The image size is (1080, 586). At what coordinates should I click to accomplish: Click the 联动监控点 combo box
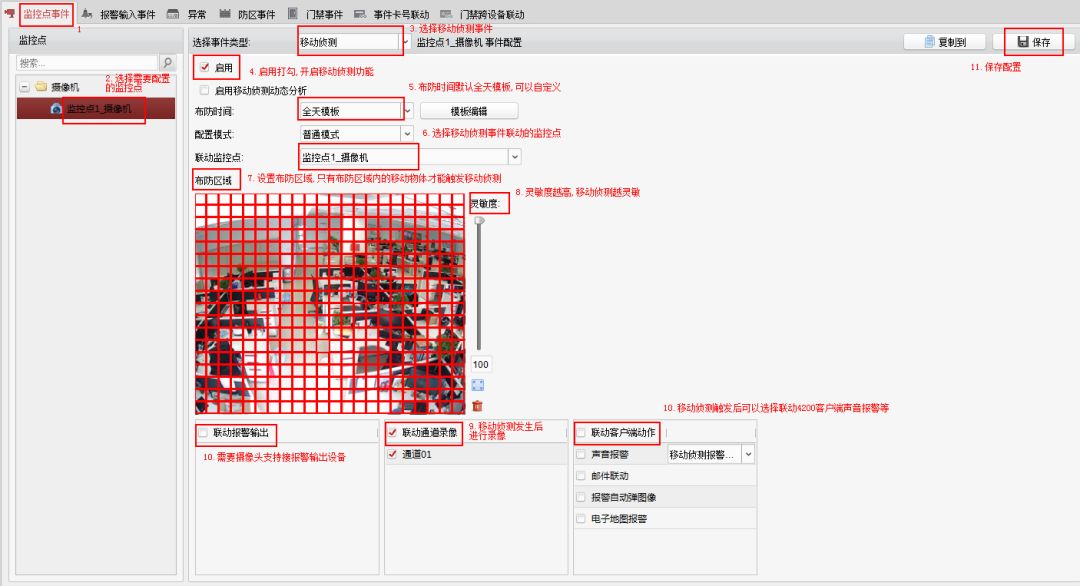tap(410, 157)
